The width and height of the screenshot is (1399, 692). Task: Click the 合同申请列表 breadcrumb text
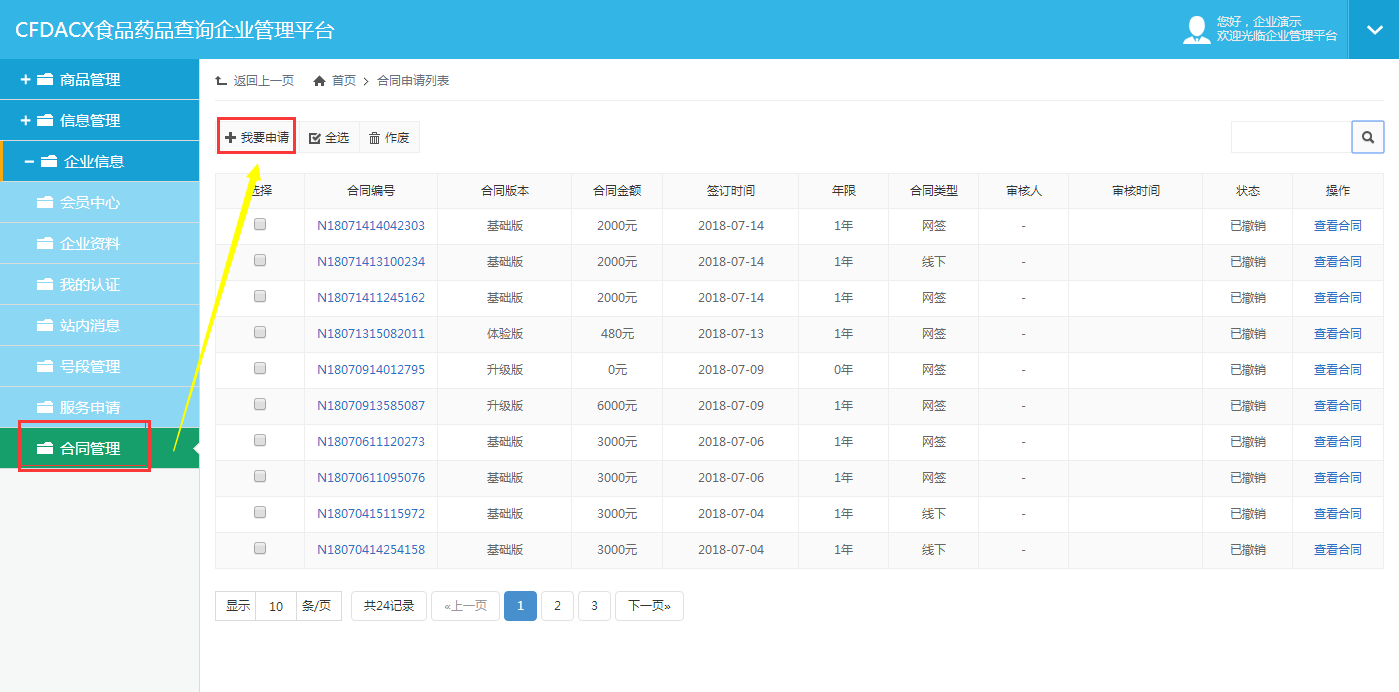(x=413, y=81)
